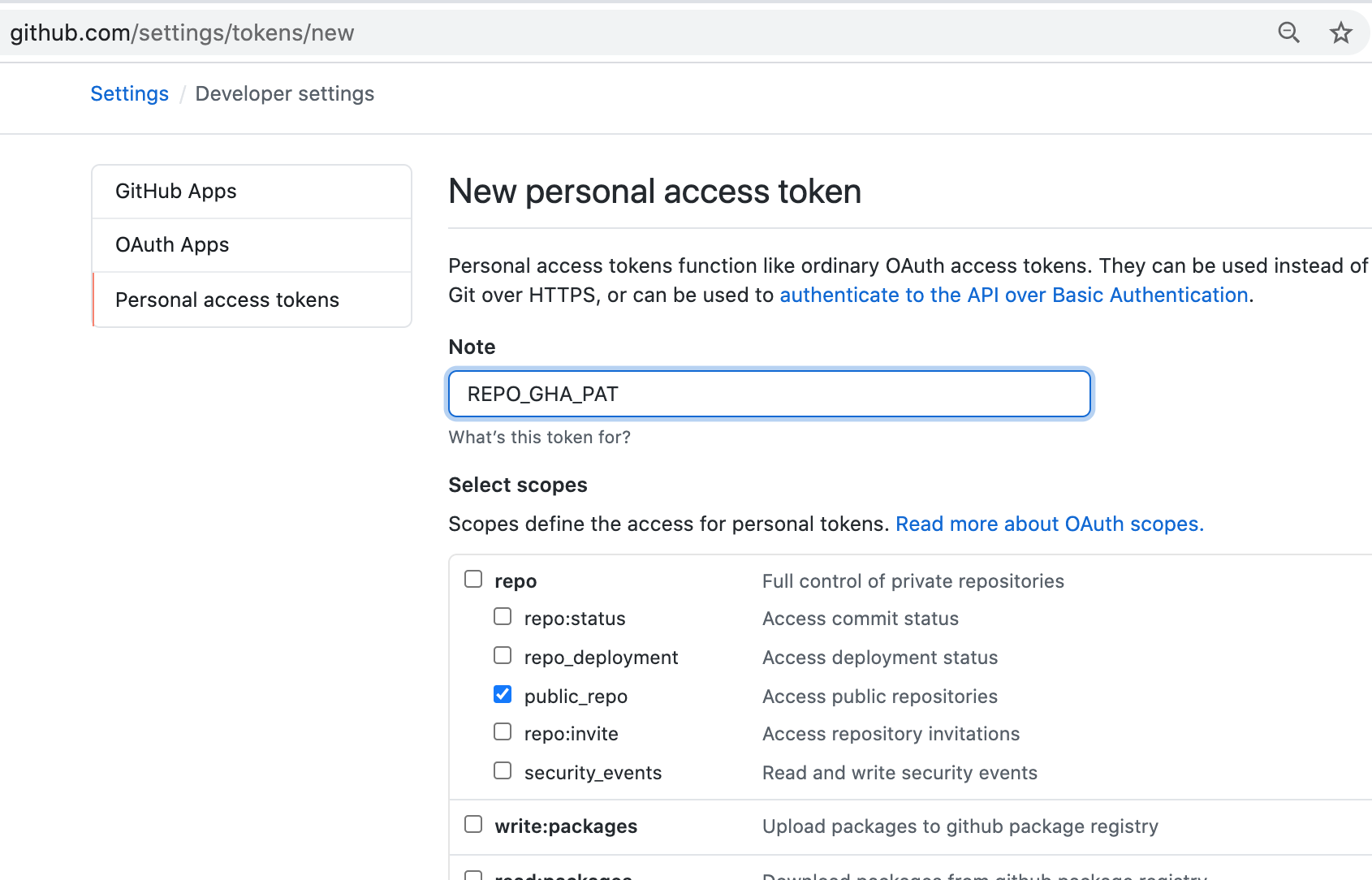Check the repo:status scope
Image resolution: width=1372 pixels, height=880 pixels.
point(503,617)
